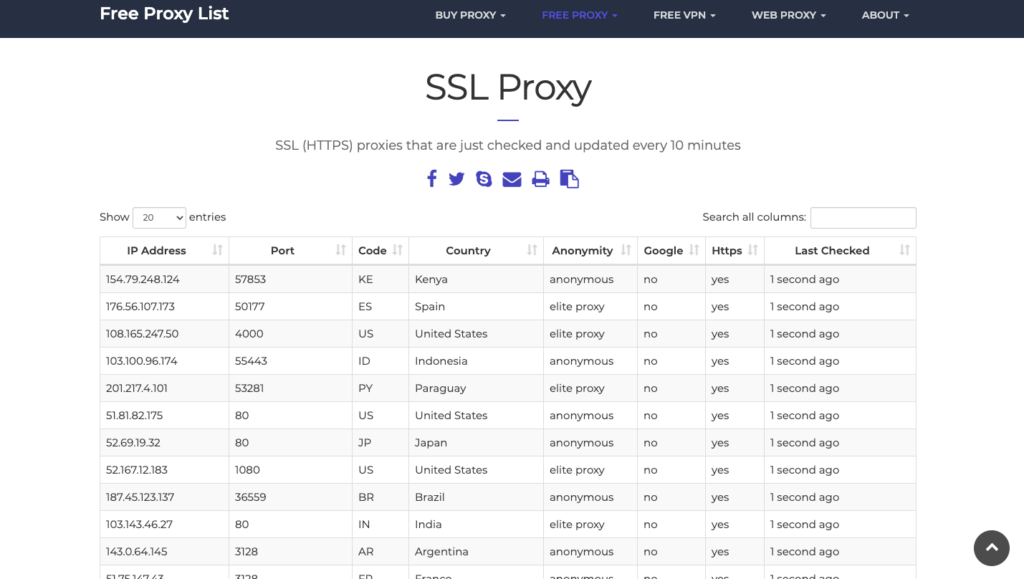Share page via Facebook icon
1024x579 pixels.
432,179
